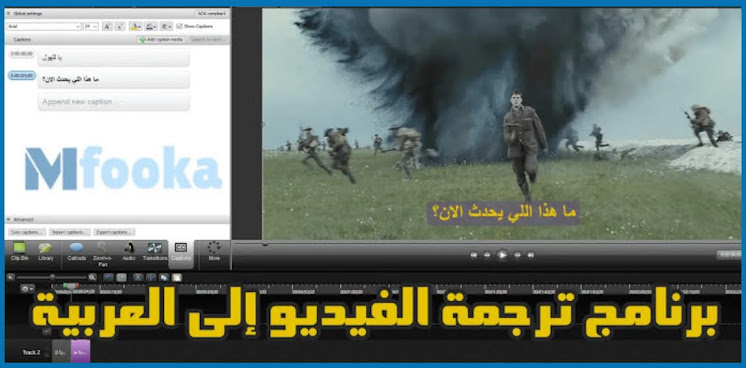Click the timeline Copy button
746x368 pixels.
point(164,277)
